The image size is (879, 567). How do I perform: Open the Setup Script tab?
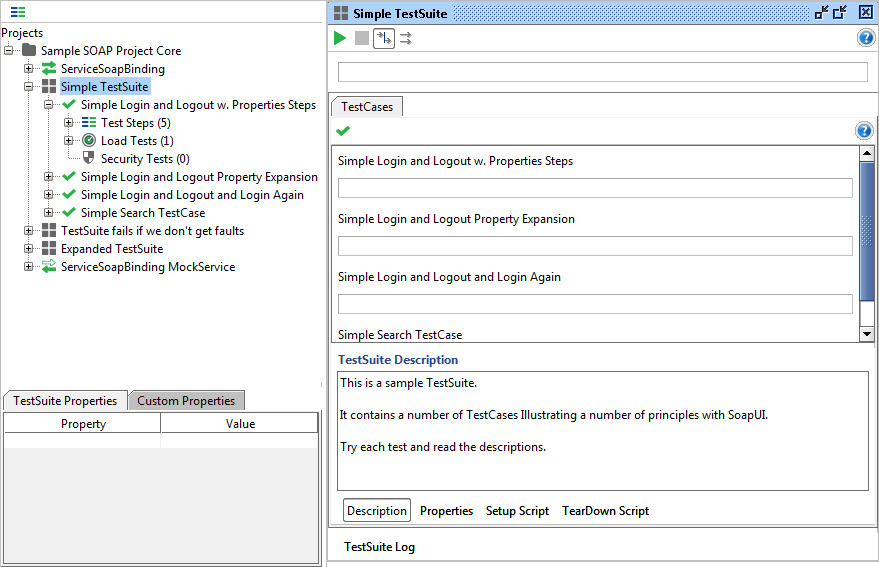pyautogui.click(x=517, y=510)
